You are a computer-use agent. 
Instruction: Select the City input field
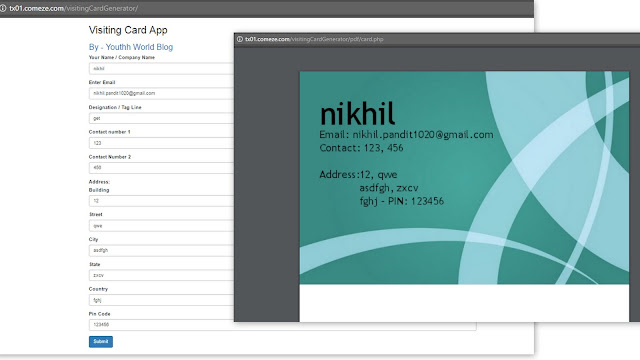point(162,251)
